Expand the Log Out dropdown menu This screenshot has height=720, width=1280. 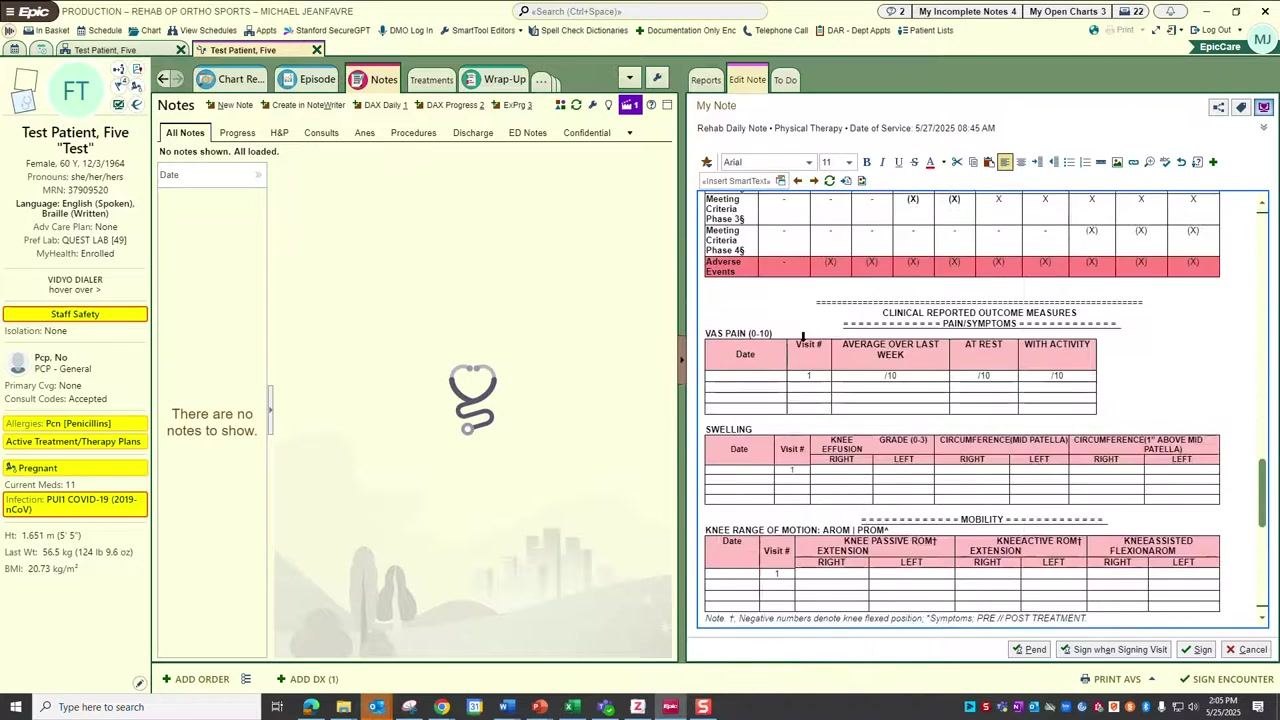tap(1240, 30)
